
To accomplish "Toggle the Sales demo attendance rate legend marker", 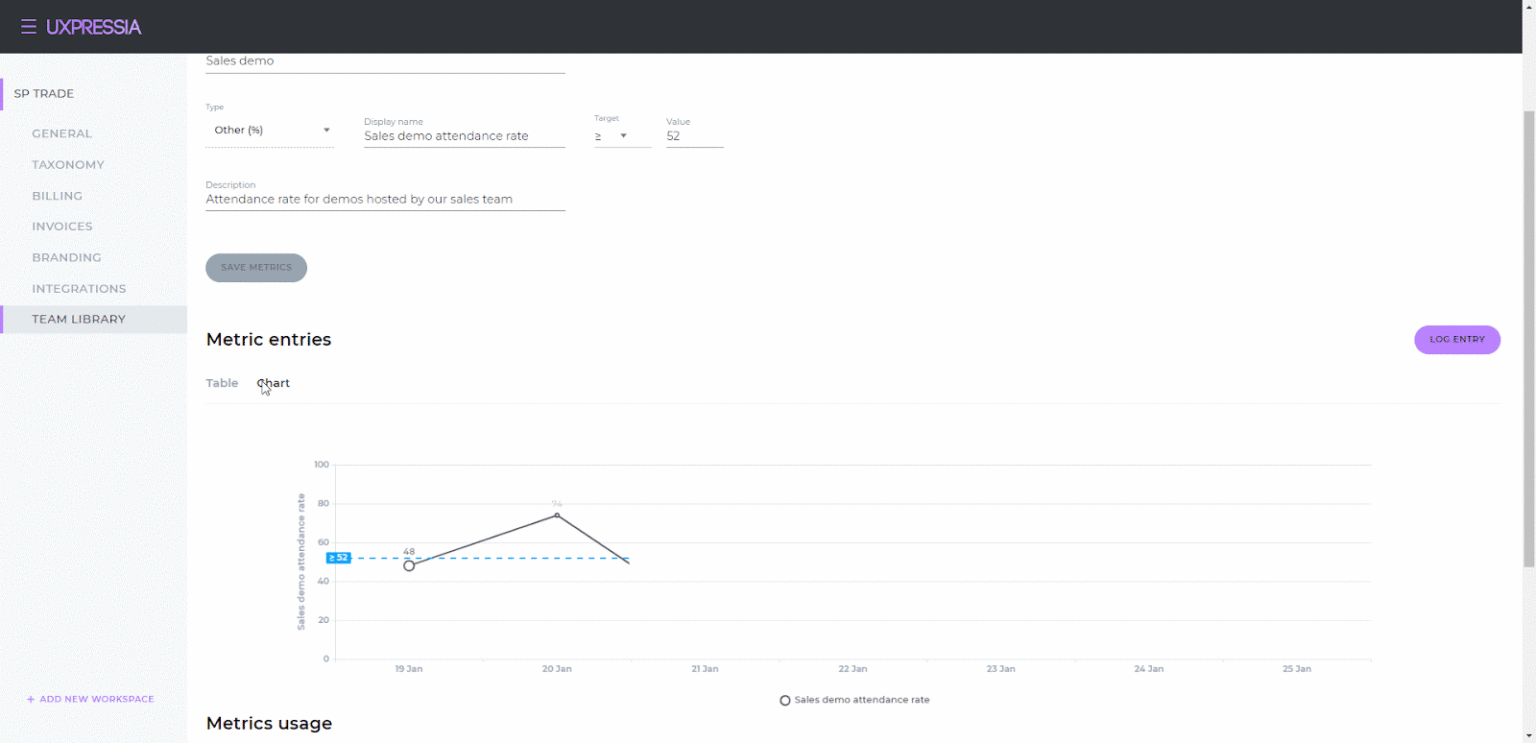I will point(785,700).
